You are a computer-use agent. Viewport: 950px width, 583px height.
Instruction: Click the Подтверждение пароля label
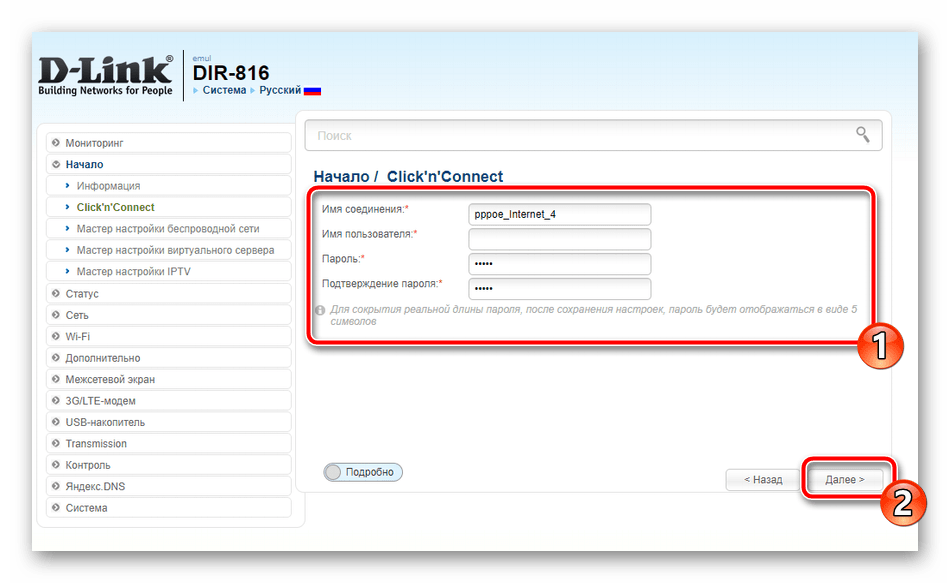(382, 284)
